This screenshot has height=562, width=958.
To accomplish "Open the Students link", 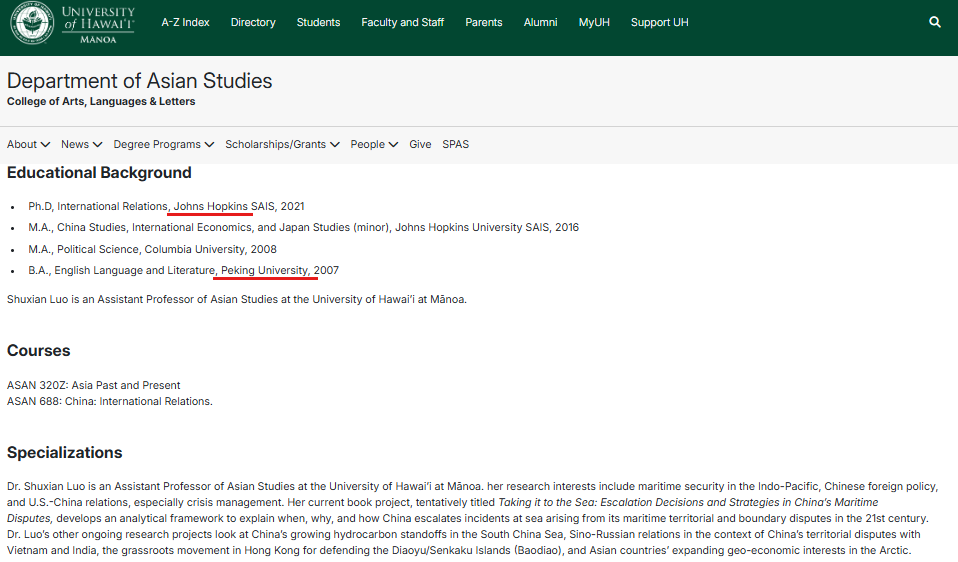I will [x=318, y=23].
